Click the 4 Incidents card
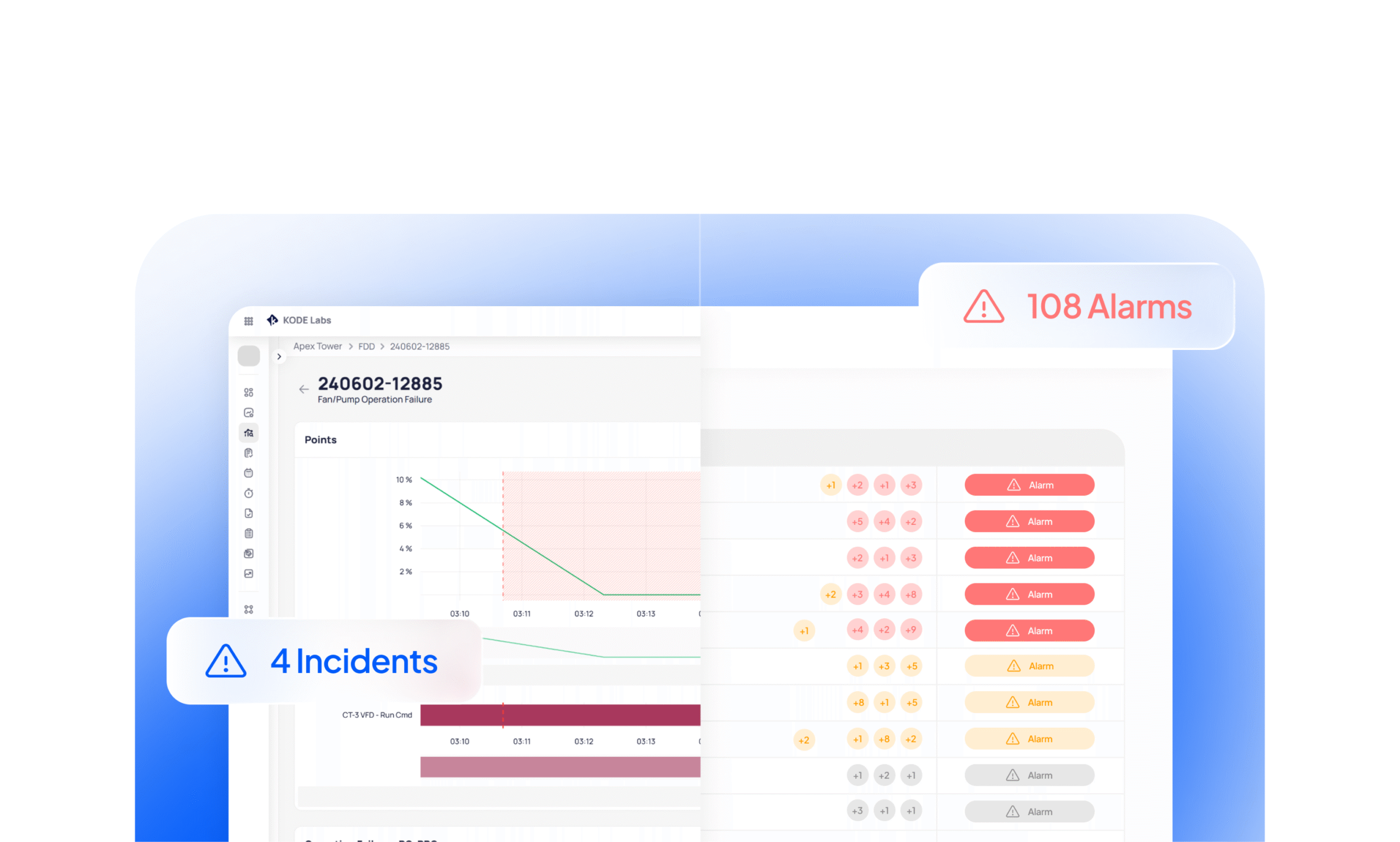Image resolution: width=1400 pixels, height=842 pixels. tap(323, 661)
